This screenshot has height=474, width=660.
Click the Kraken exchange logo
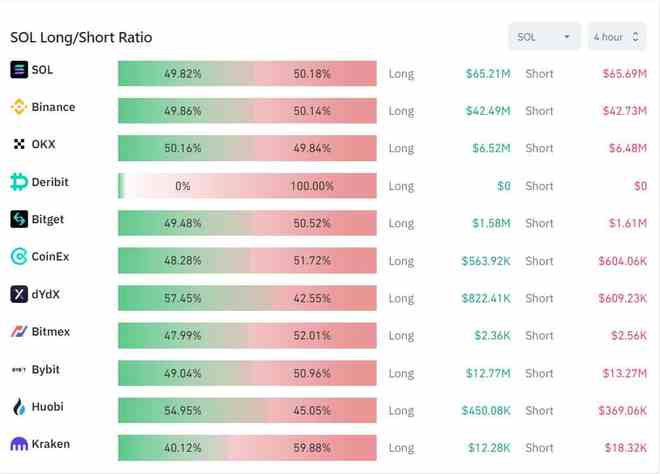19,444
